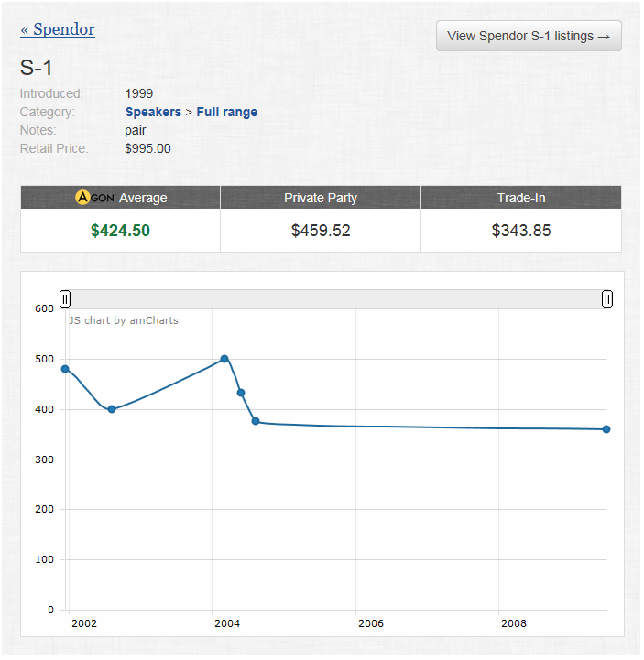The width and height of the screenshot is (644, 660).
Task: Click the 600 y-axis label
Action: (44, 309)
